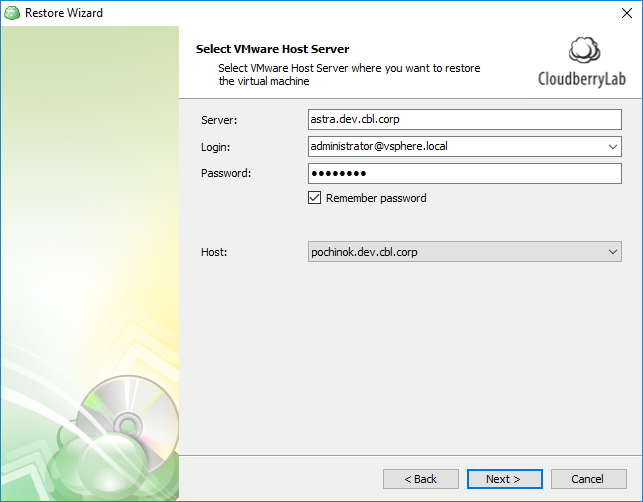Close the Restore Wizard window
Screen dimensions: 643x502
pos(627,13)
